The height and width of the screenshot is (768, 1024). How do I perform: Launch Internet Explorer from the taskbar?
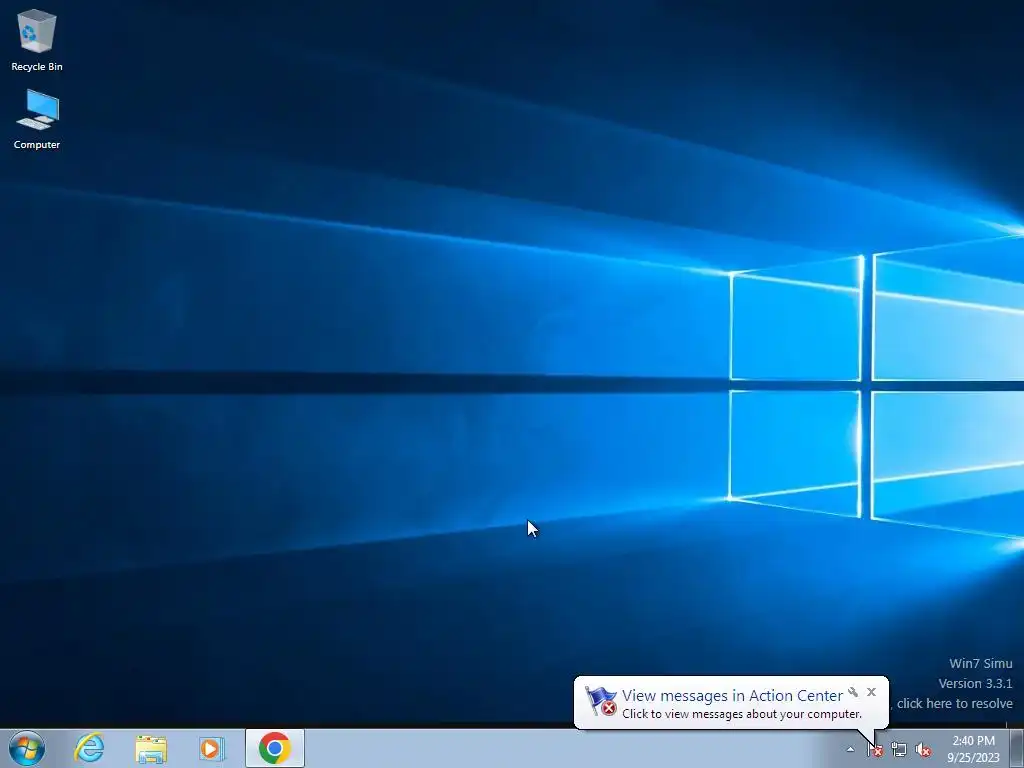tap(89, 748)
